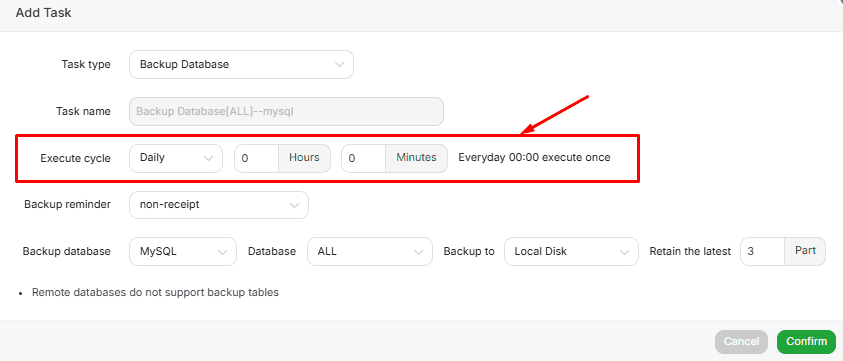
Task: Open the Backup to Local Disk dropdown
Action: point(571,251)
